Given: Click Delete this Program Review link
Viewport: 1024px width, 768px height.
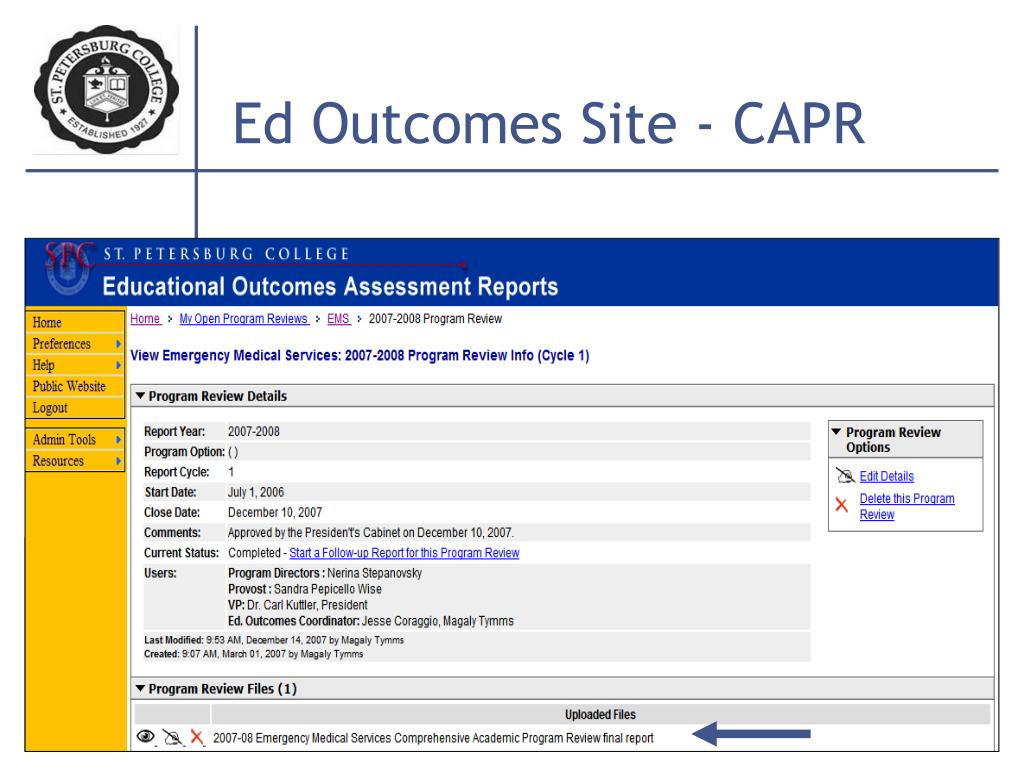Looking at the screenshot, I should (906, 506).
